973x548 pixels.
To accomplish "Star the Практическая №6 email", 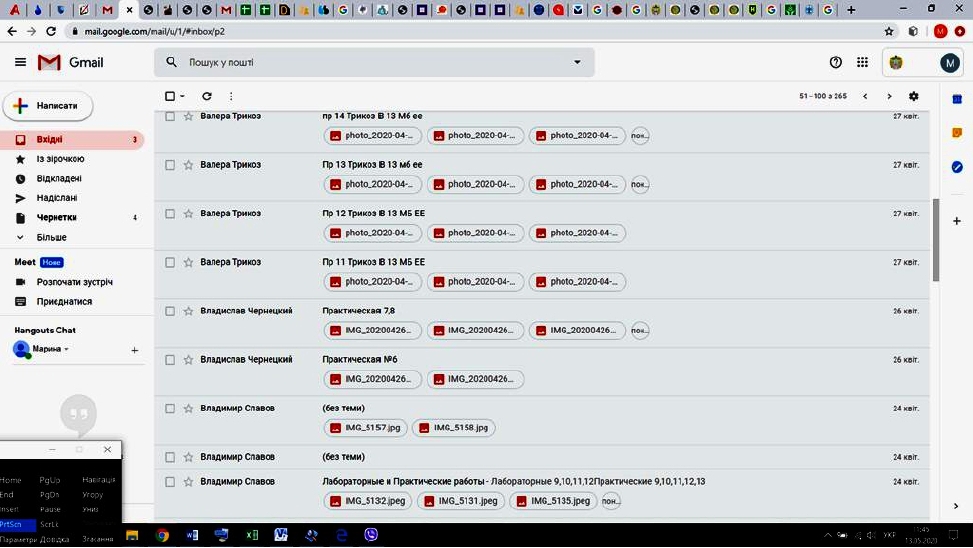I will point(188,360).
